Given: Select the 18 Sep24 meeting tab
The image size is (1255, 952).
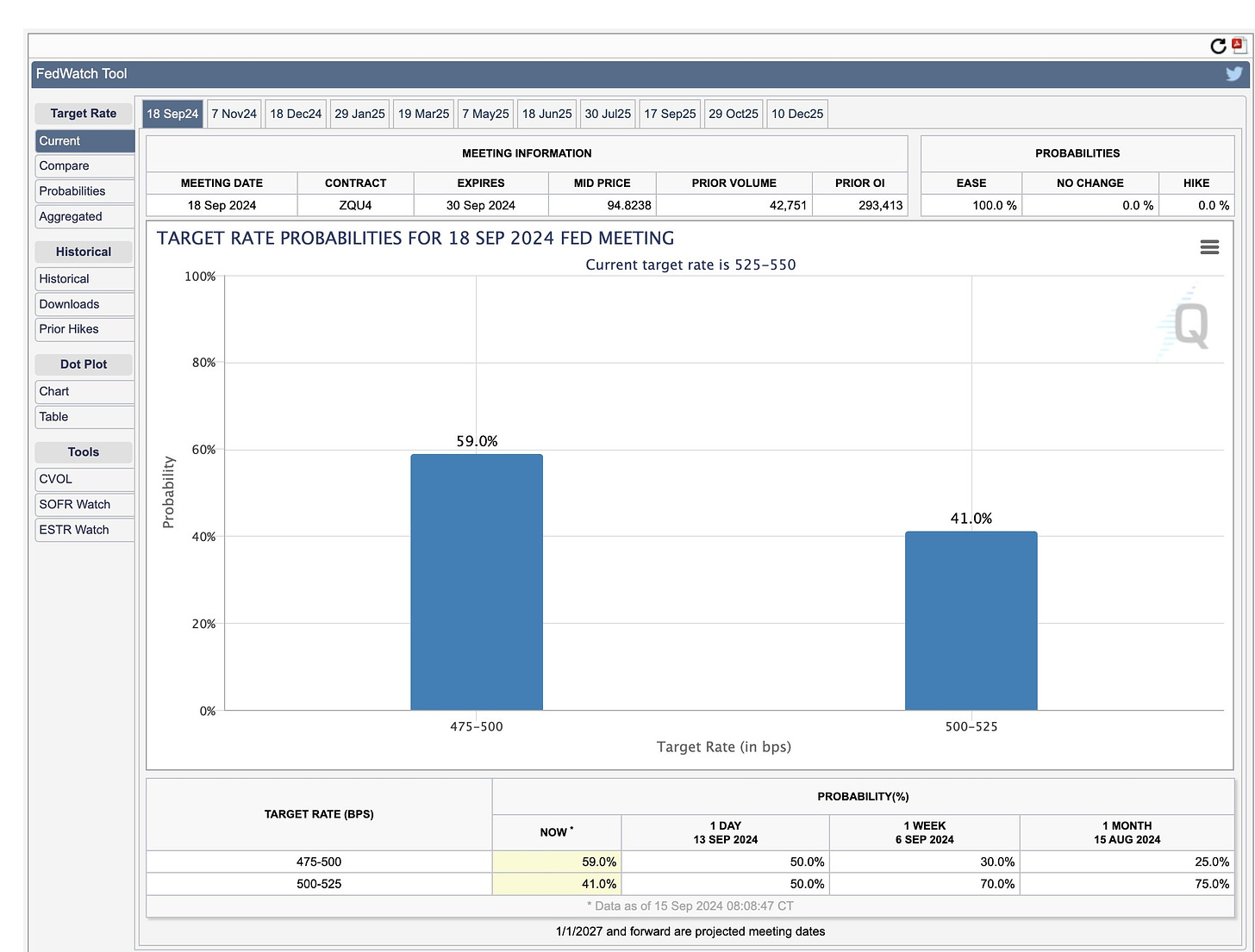Looking at the screenshot, I should 172,114.
